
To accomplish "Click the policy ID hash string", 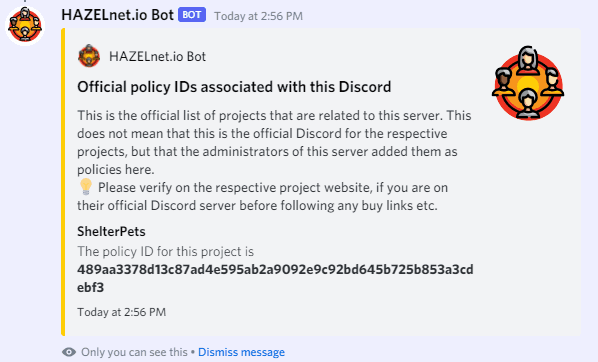I will (275, 278).
